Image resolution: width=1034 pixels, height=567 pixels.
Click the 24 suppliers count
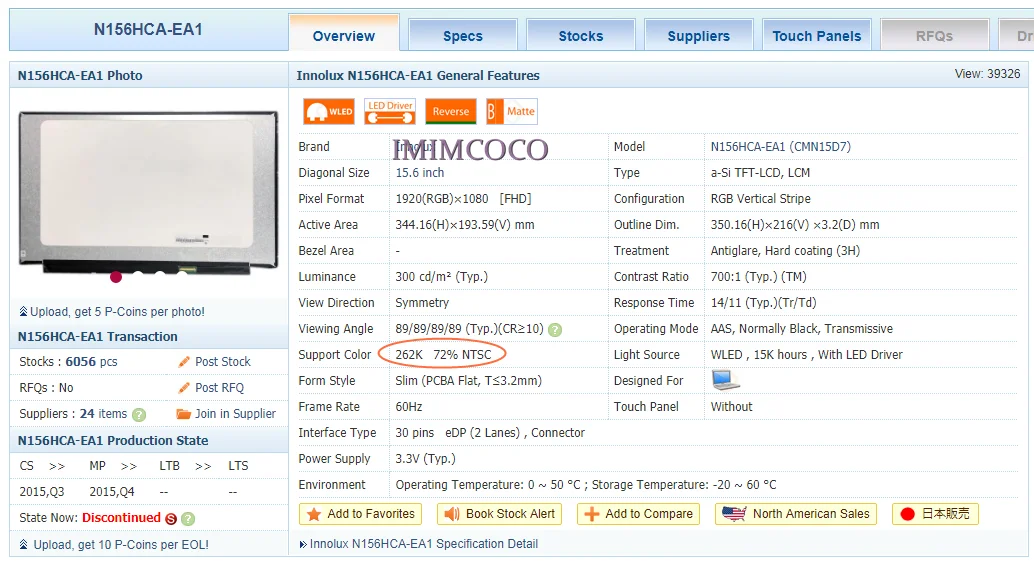[87, 414]
